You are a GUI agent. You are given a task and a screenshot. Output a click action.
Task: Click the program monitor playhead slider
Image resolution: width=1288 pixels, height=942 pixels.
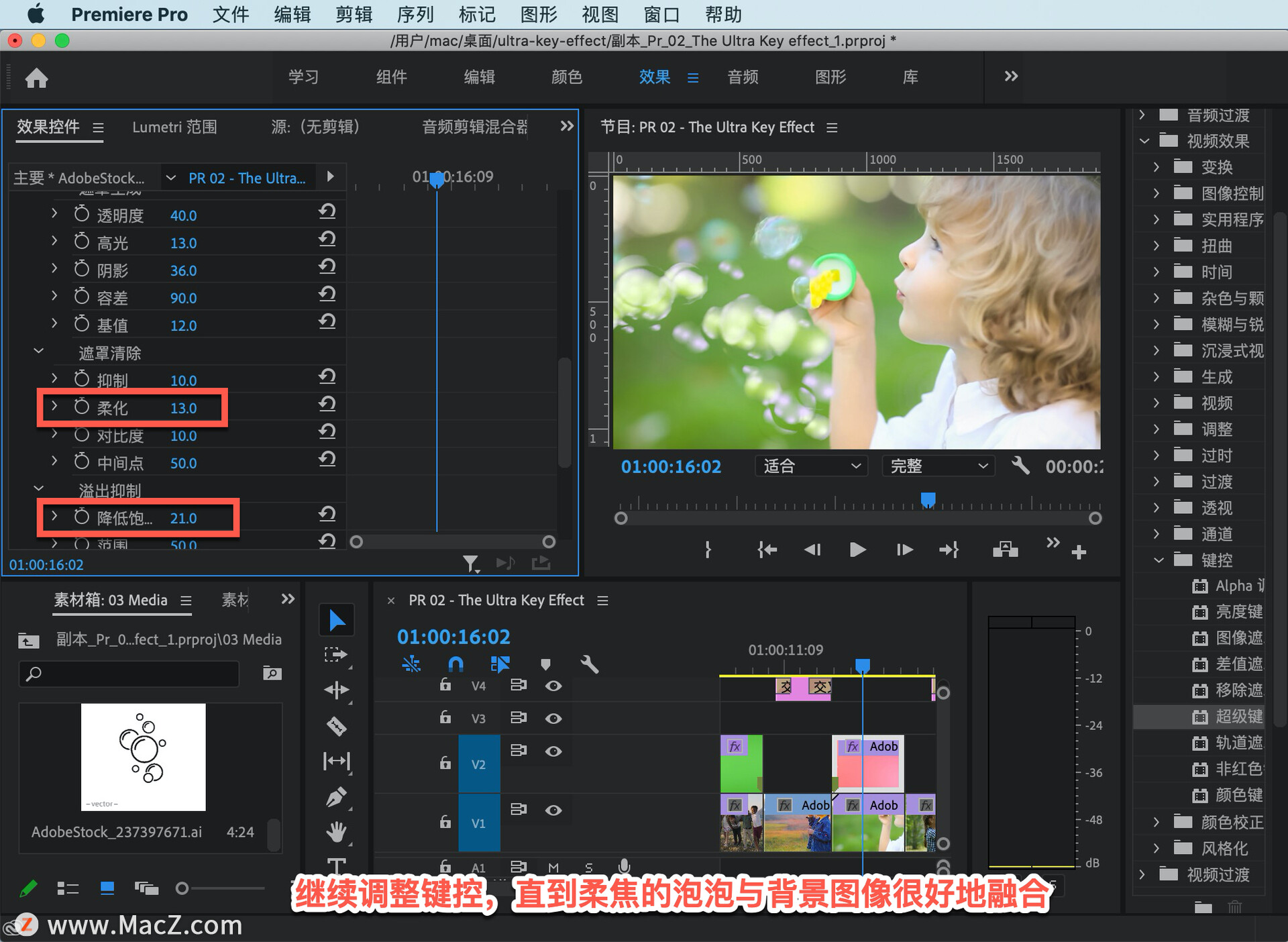928,500
